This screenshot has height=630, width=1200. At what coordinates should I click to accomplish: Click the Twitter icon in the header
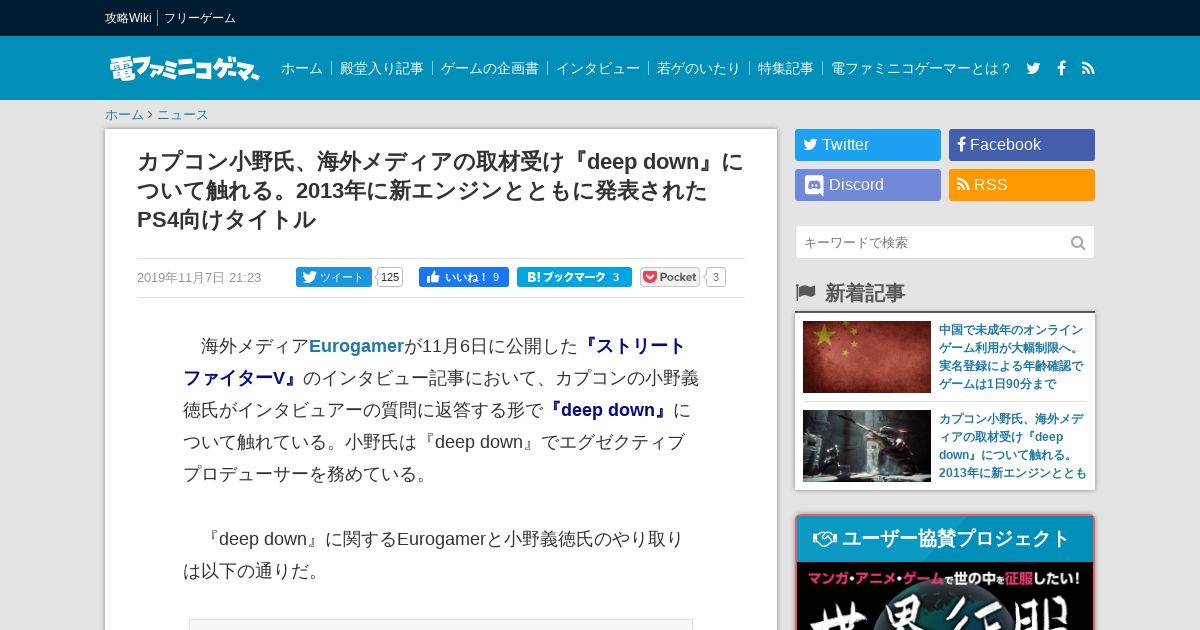(x=1033, y=68)
